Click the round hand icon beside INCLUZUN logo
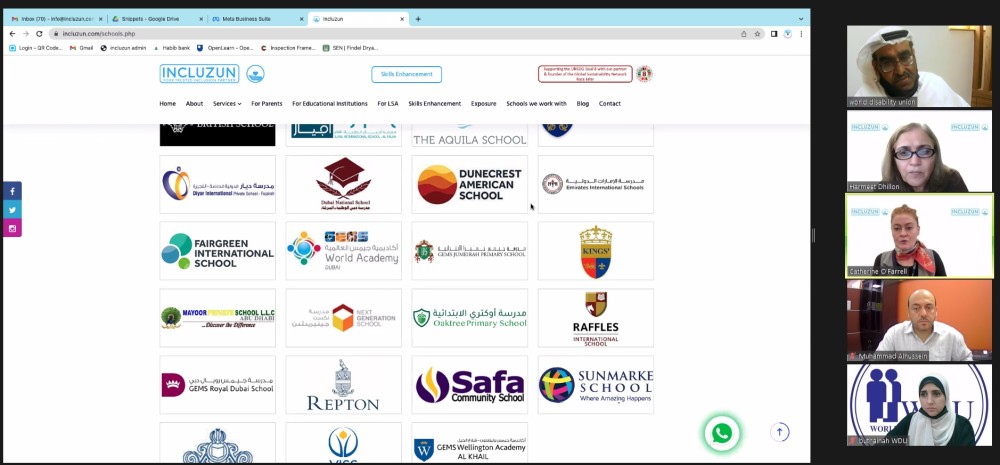1000x465 pixels. point(255,74)
